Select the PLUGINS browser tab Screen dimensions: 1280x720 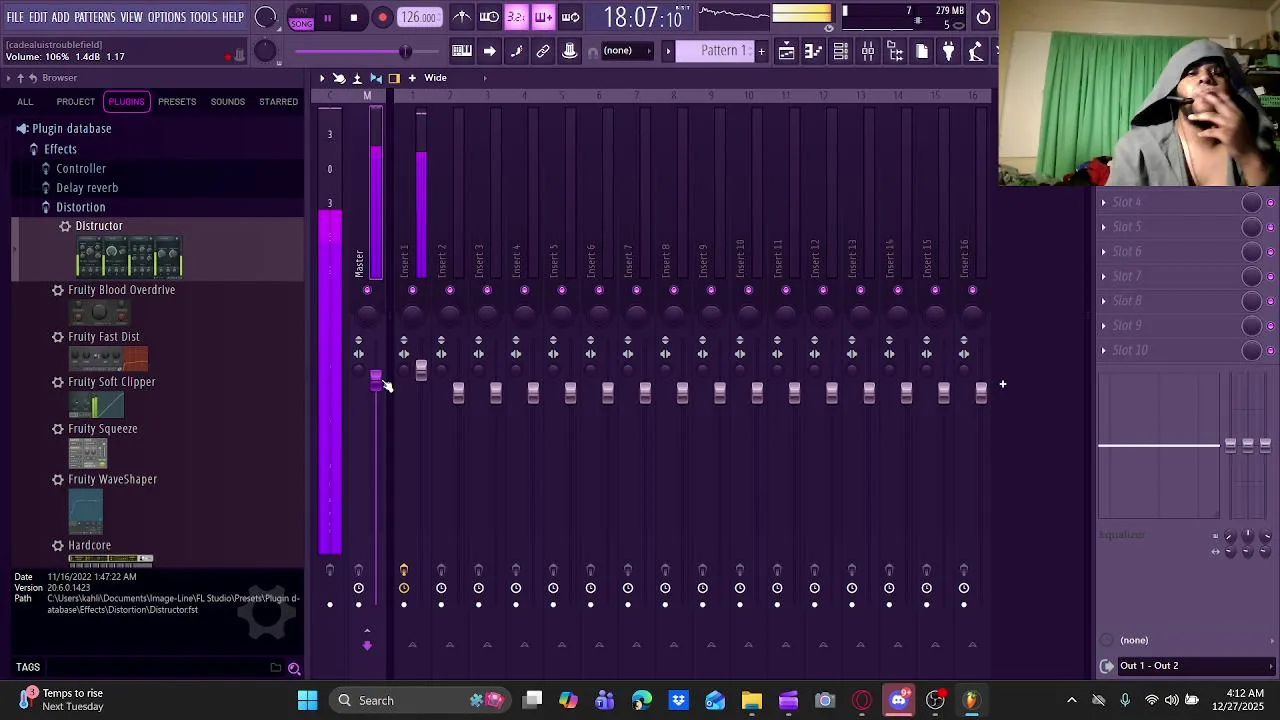click(126, 101)
